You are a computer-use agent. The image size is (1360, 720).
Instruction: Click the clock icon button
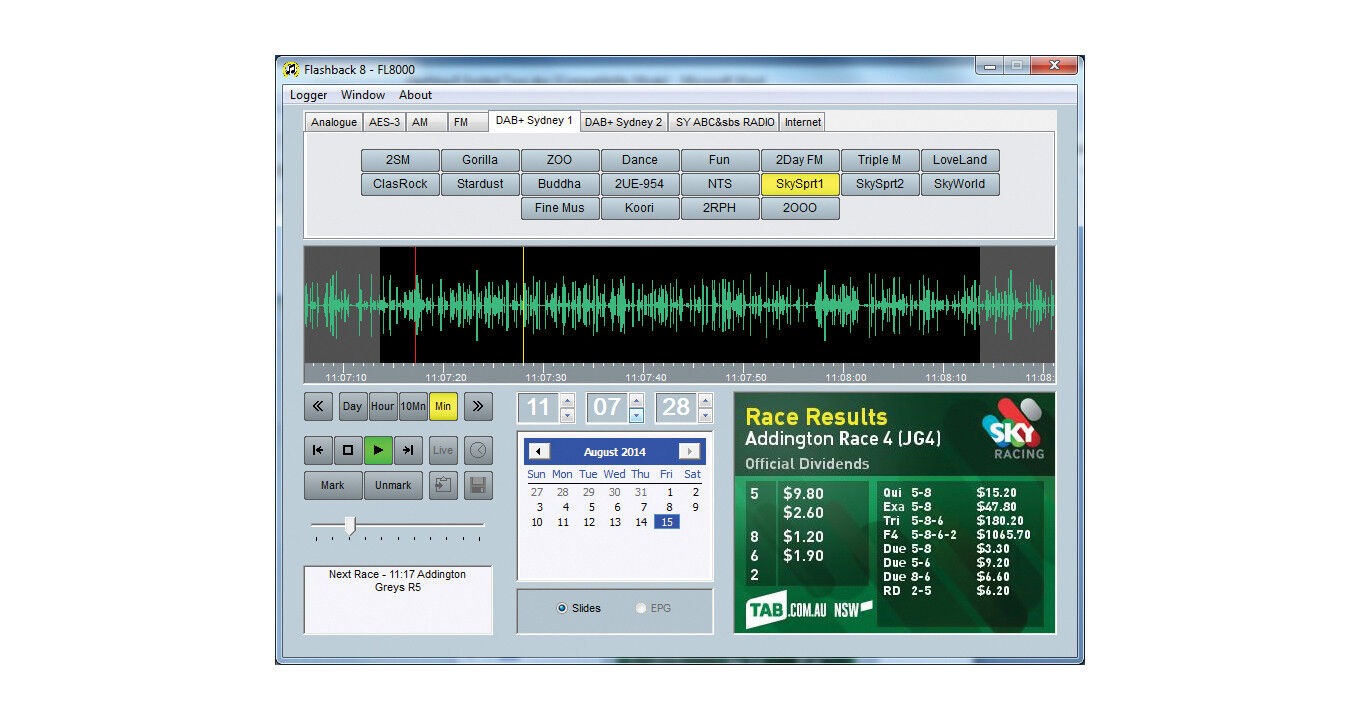tap(478, 450)
